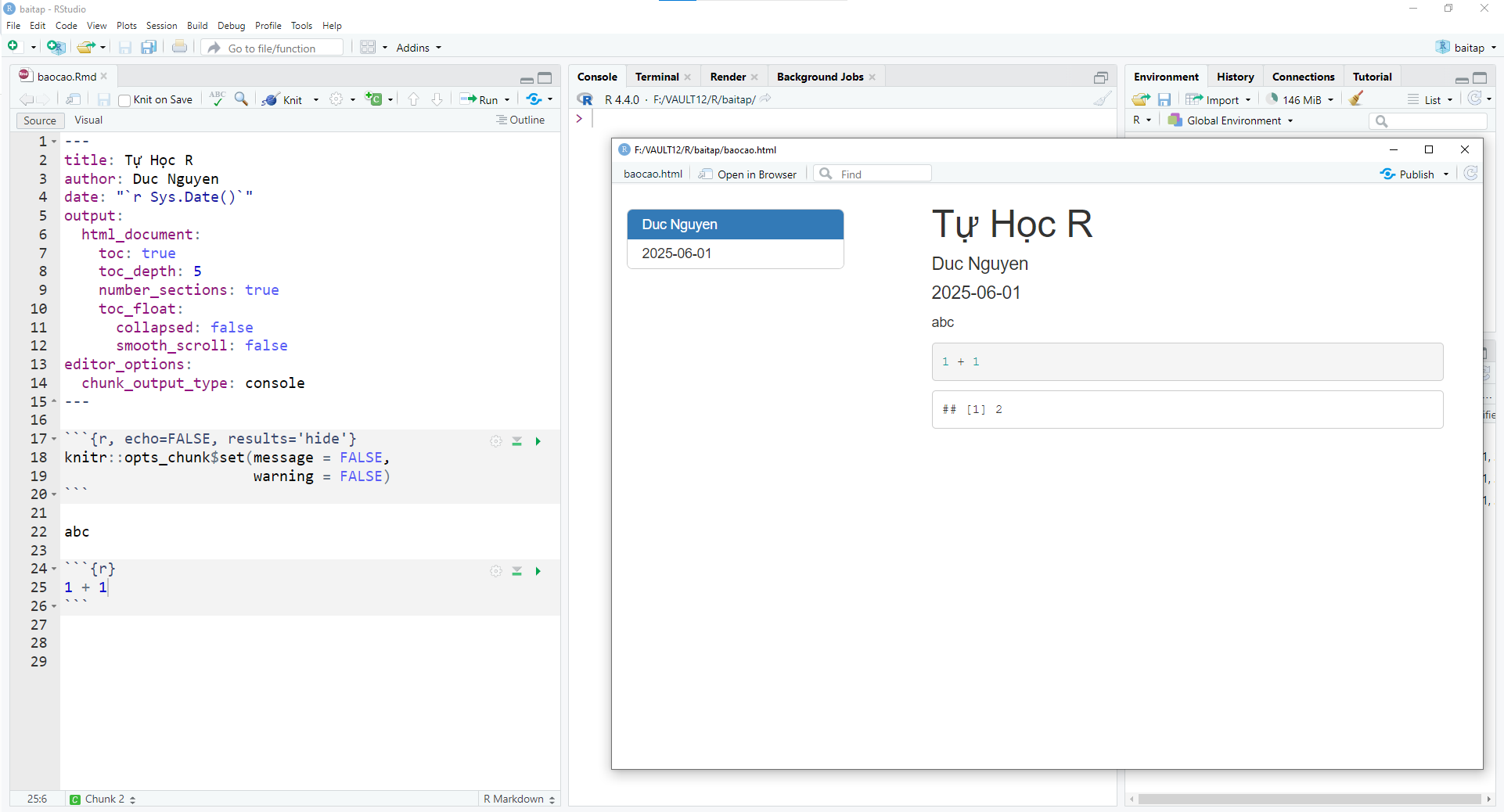
Task: Click the Environment search field
Action: [x=1428, y=121]
